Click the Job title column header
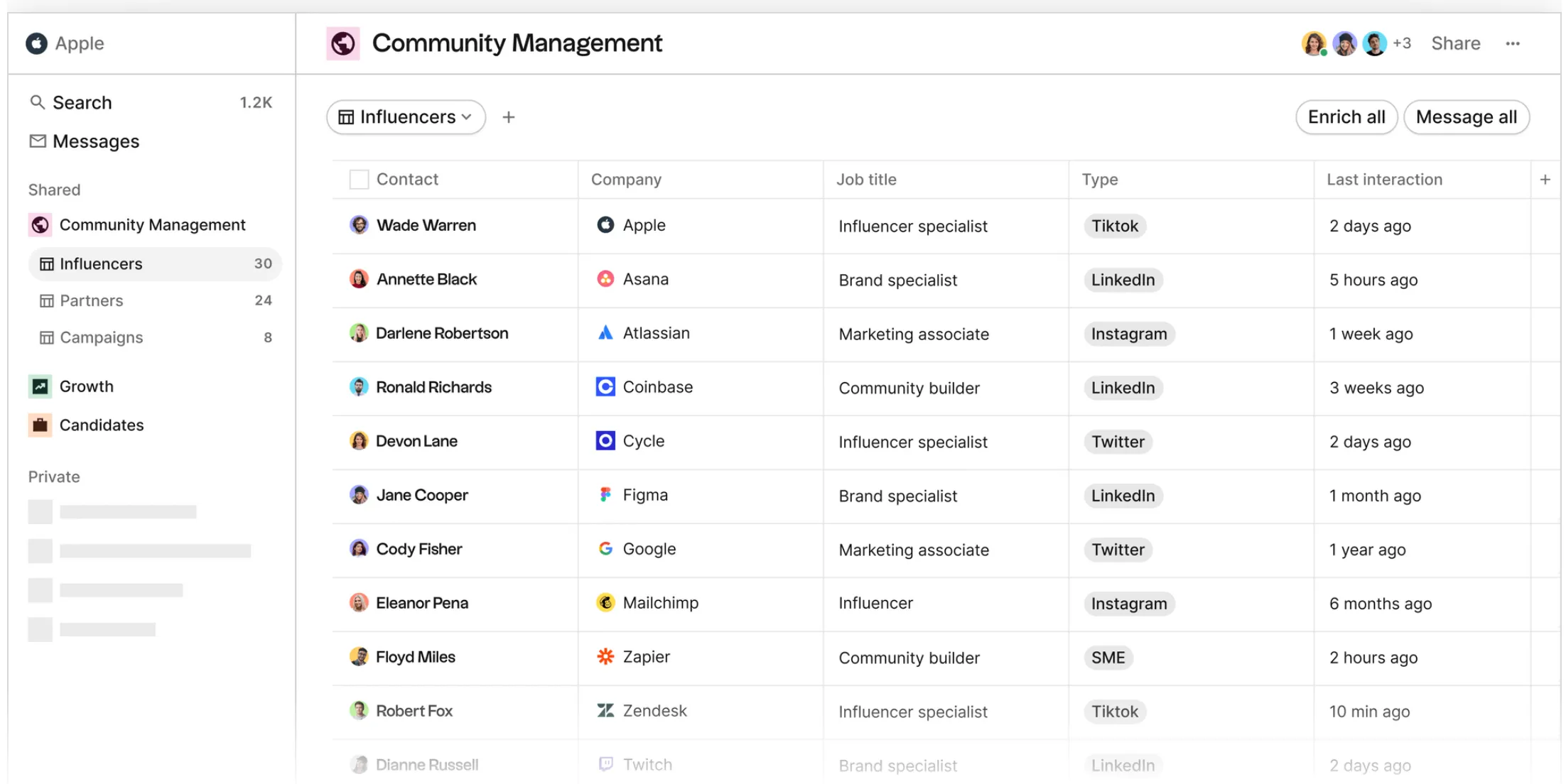 [866, 180]
